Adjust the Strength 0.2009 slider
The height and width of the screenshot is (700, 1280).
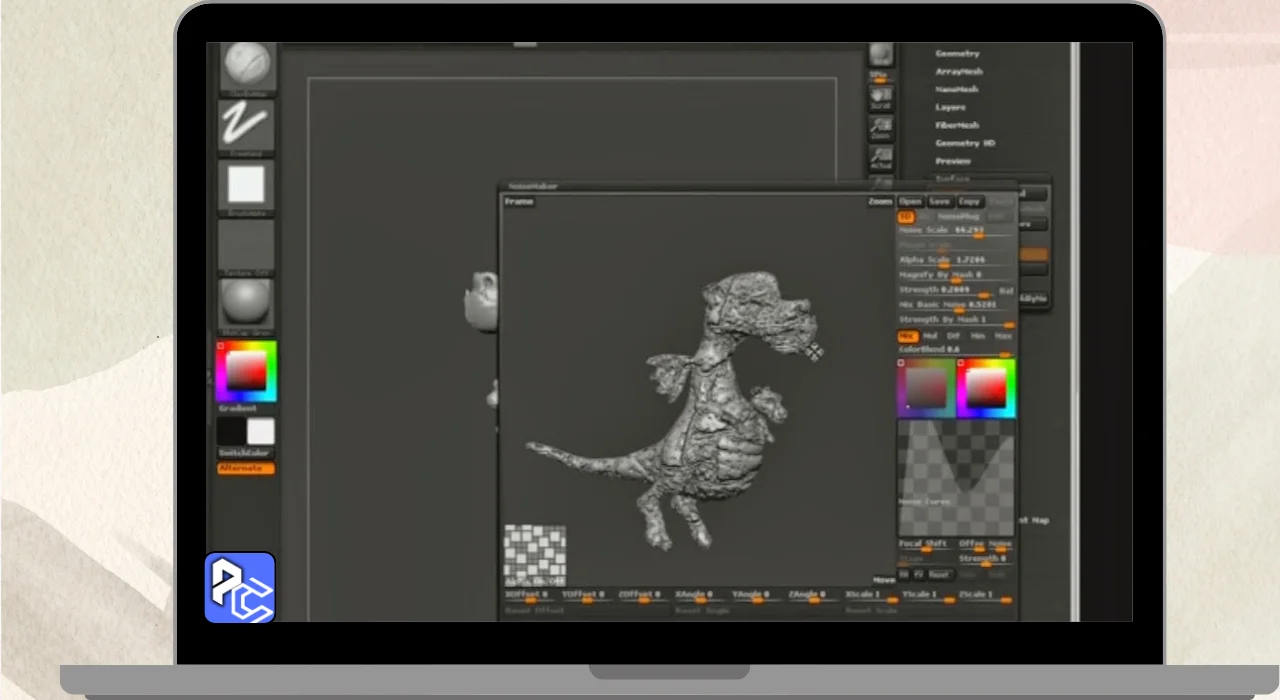947,290
